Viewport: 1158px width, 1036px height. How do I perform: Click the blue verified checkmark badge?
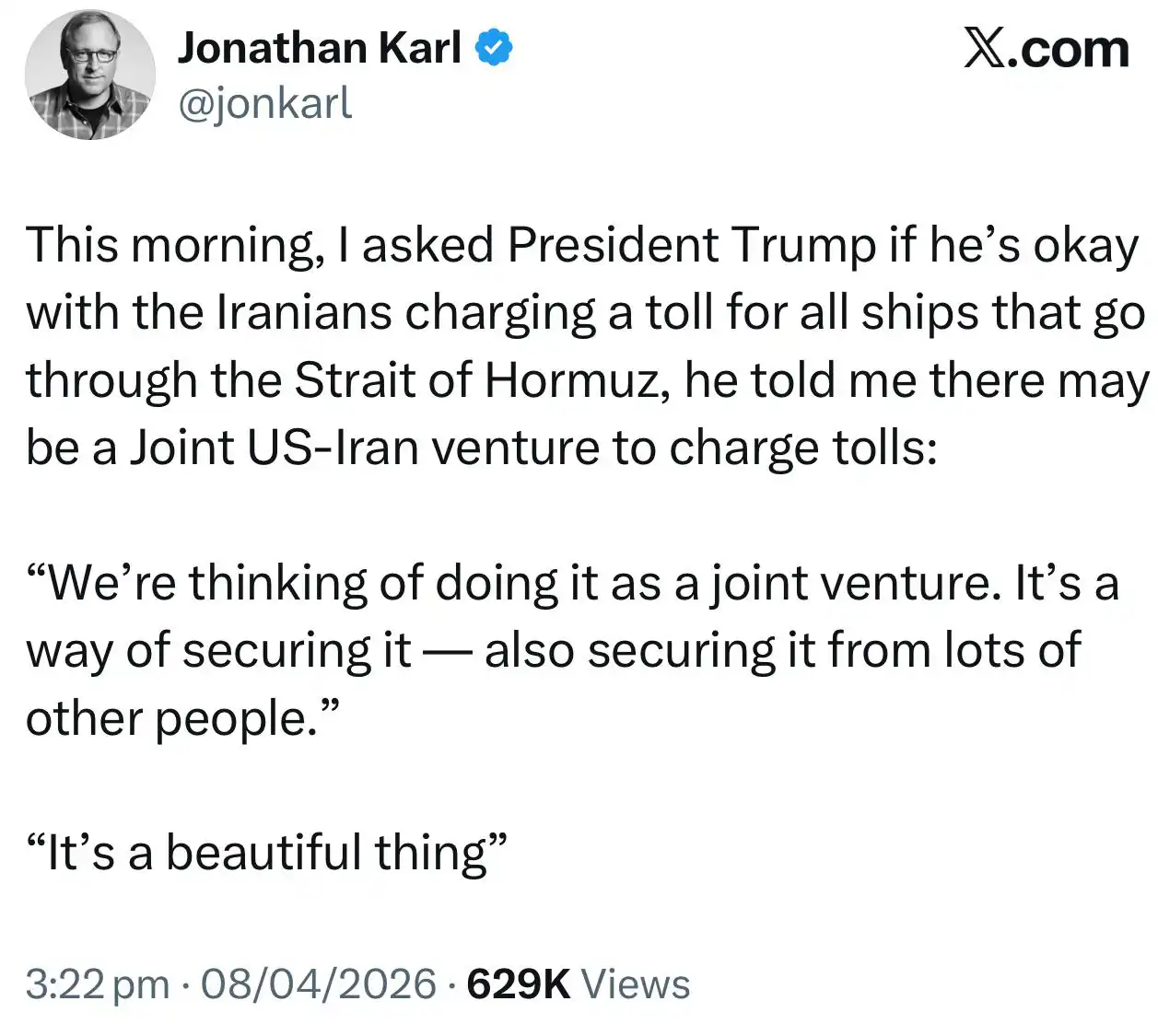[x=494, y=48]
